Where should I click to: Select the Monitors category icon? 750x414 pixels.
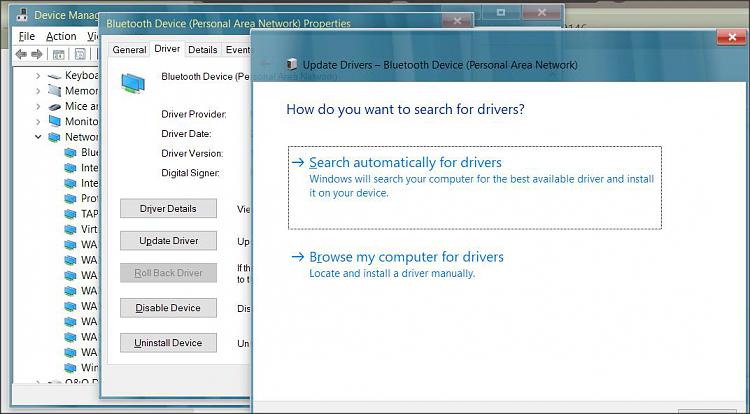(55, 121)
